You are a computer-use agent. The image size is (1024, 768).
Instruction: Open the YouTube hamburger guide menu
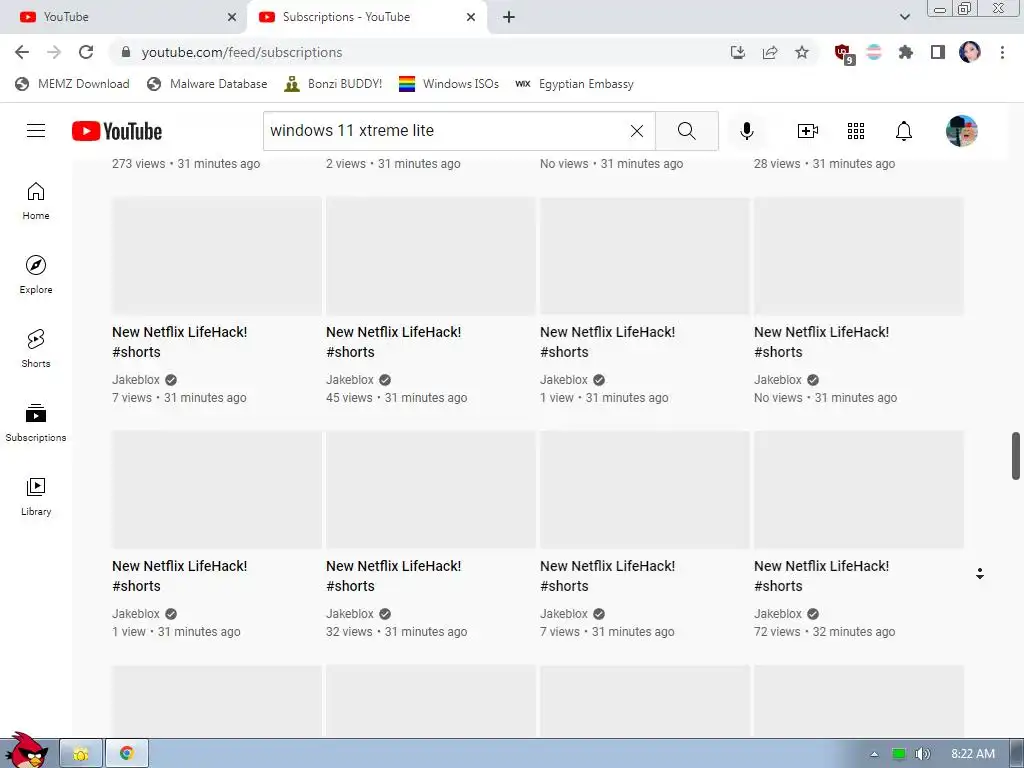tap(36, 131)
